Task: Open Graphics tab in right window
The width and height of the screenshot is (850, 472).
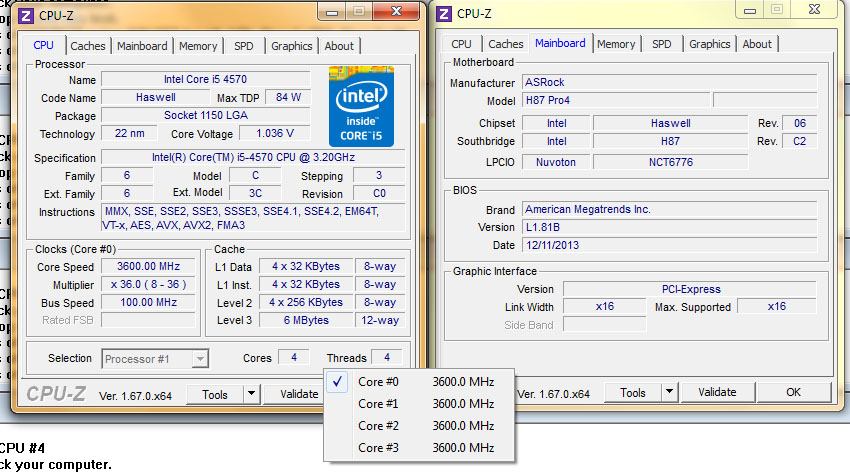Action: click(x=710, y=44)
